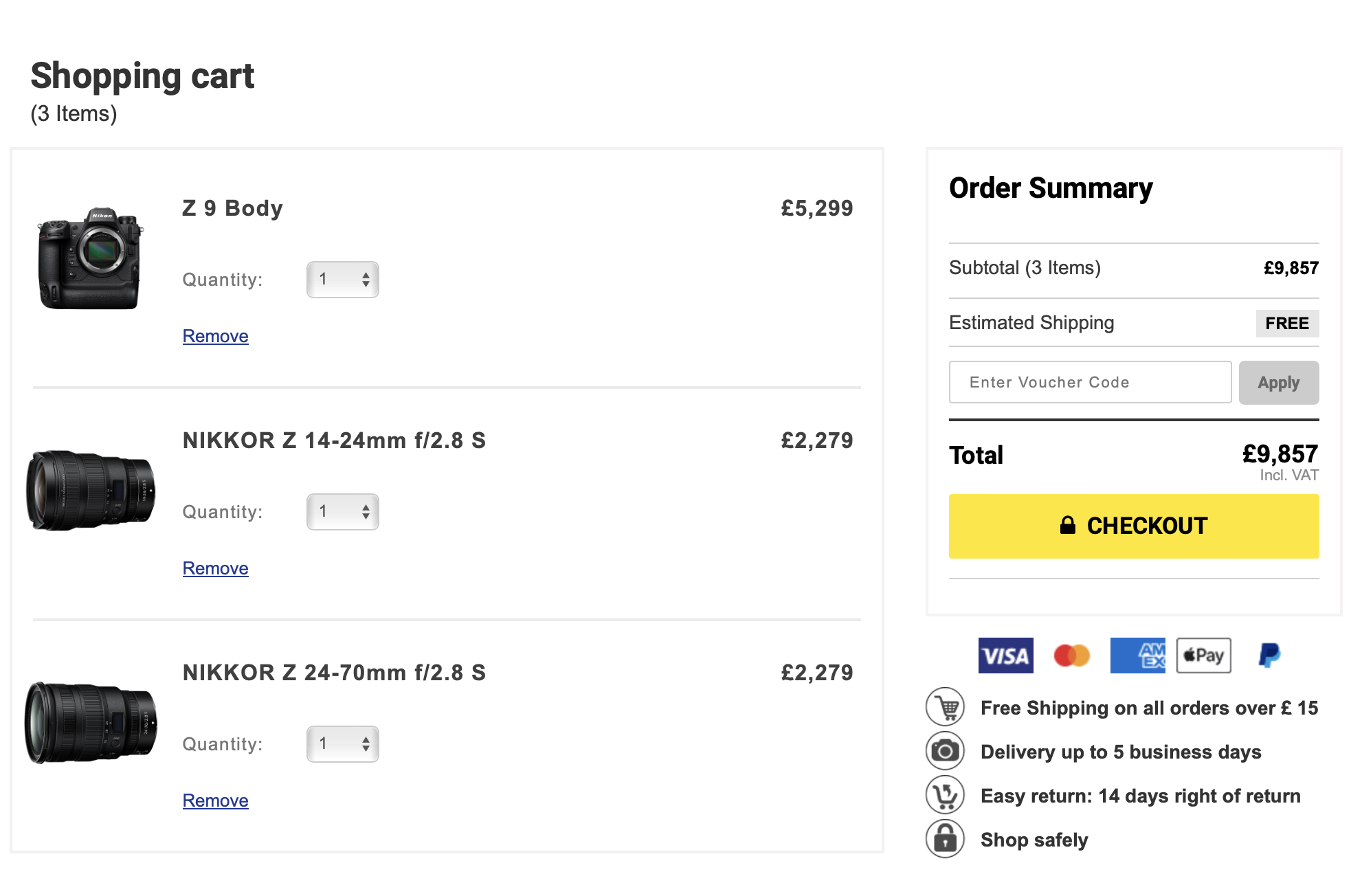Viewport: 1362px width, 896px height.
Task: Click the Visa payment icon
Action: (1005, 656)
